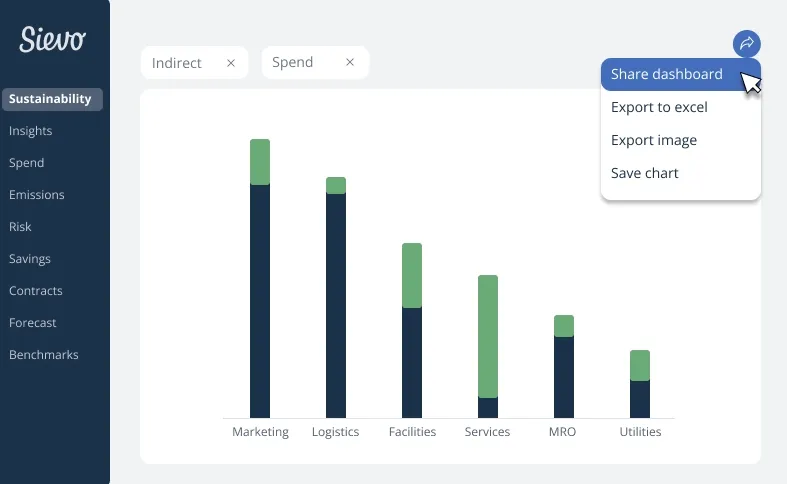
Task: Click the Sievo logo
Action: point(52,39)
